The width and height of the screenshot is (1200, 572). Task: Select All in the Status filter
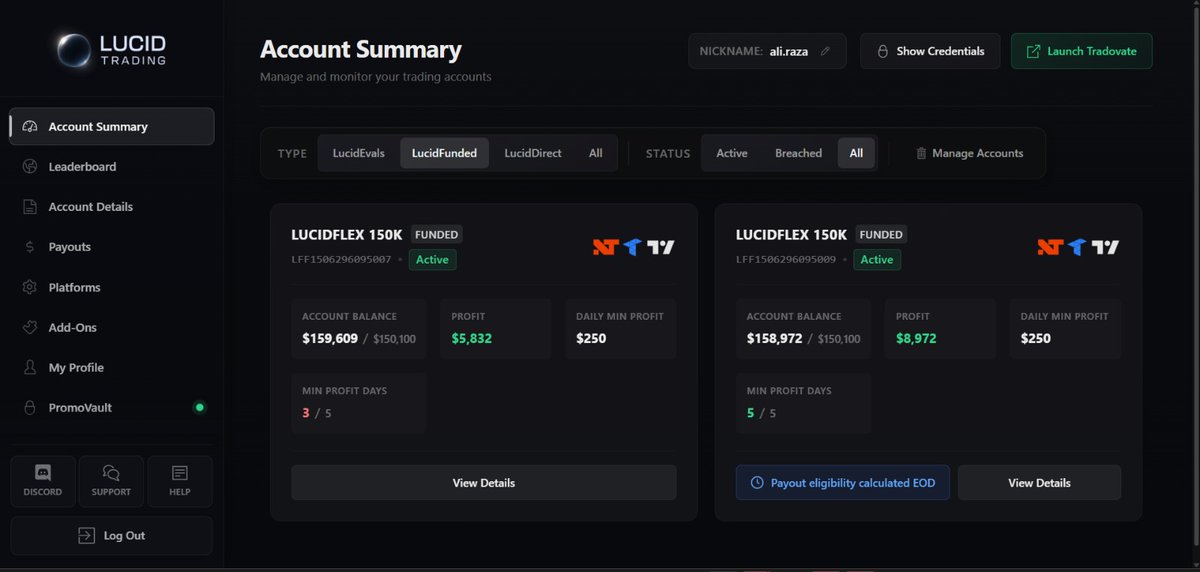tap(856, 153)
